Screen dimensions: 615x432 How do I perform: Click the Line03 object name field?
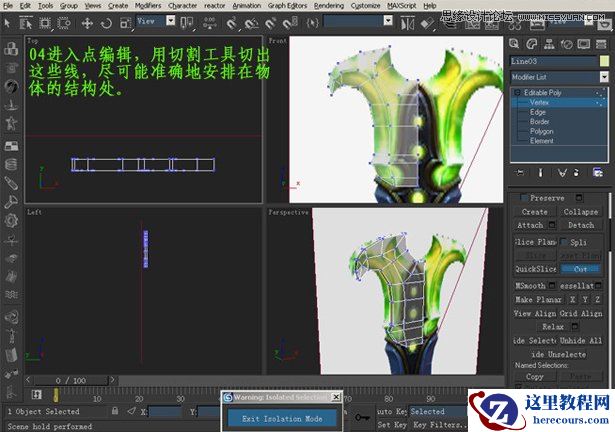click(553, 61)
